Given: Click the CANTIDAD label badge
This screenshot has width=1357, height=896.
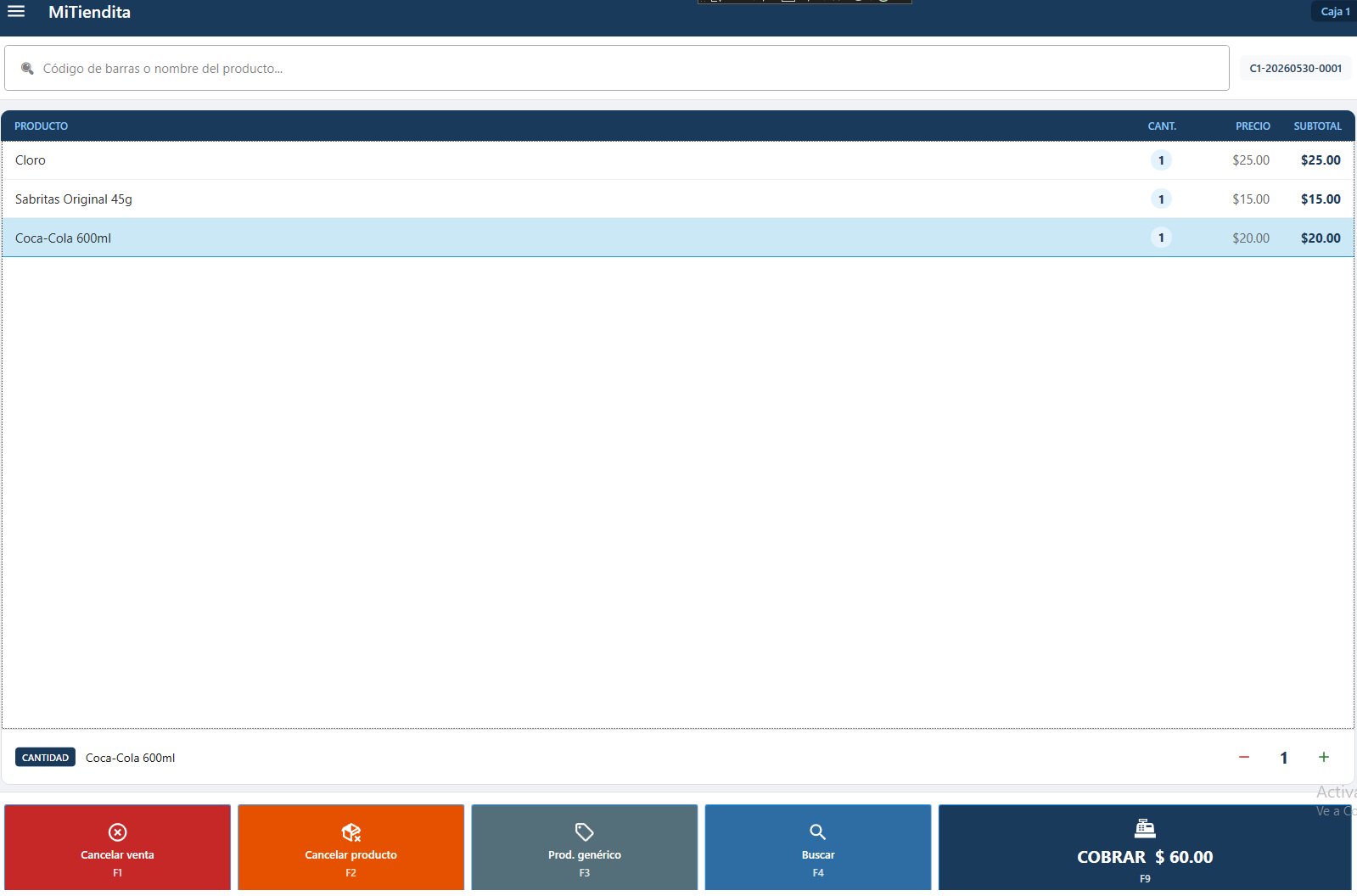Looking at the screenshot, I should [45, 758].
